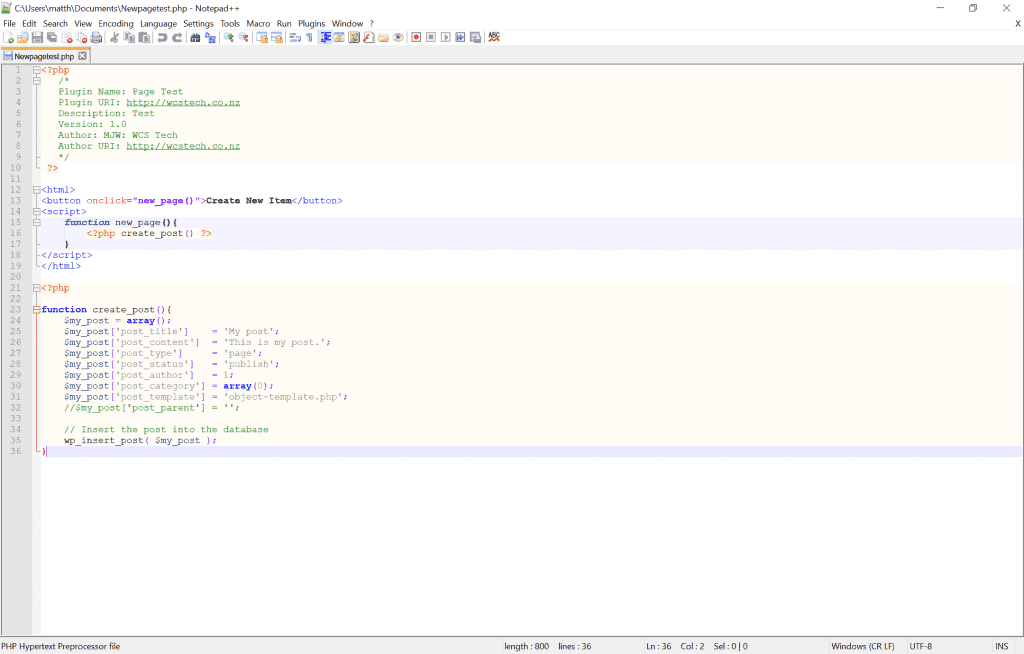Open the Encoding menu
1024x654 pixels.
116,24
